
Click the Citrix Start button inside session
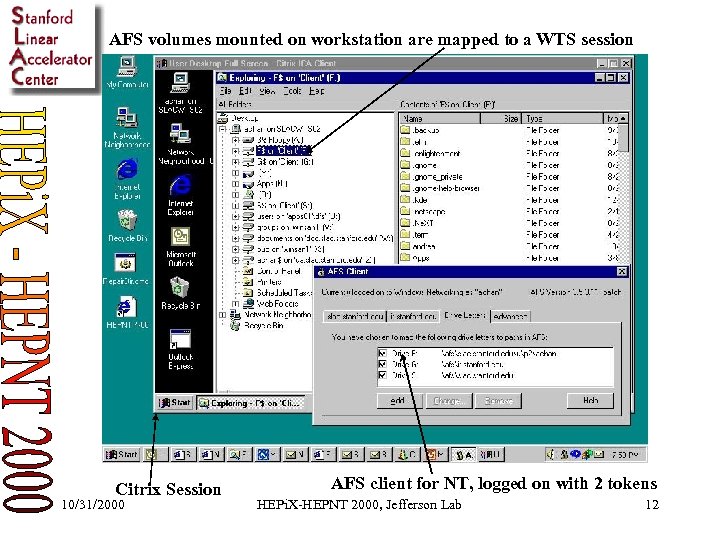tap(174, 403)
